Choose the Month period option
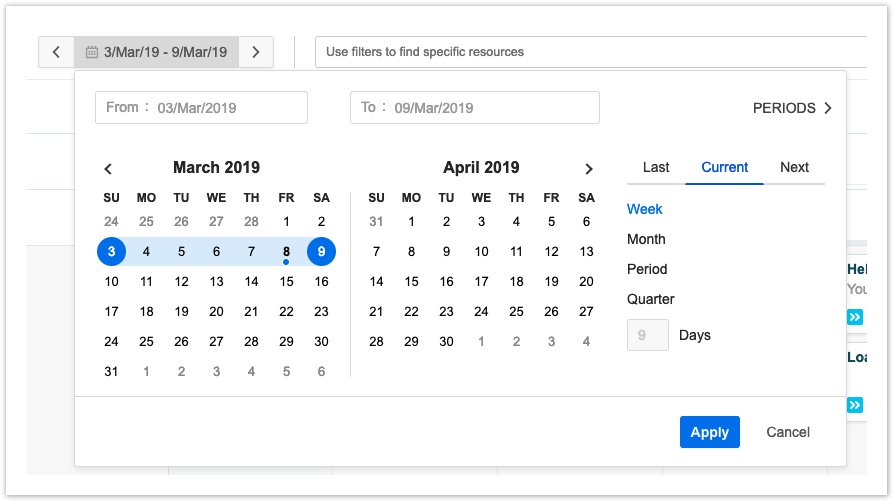 pyautogui.click(x=646, y=239)
